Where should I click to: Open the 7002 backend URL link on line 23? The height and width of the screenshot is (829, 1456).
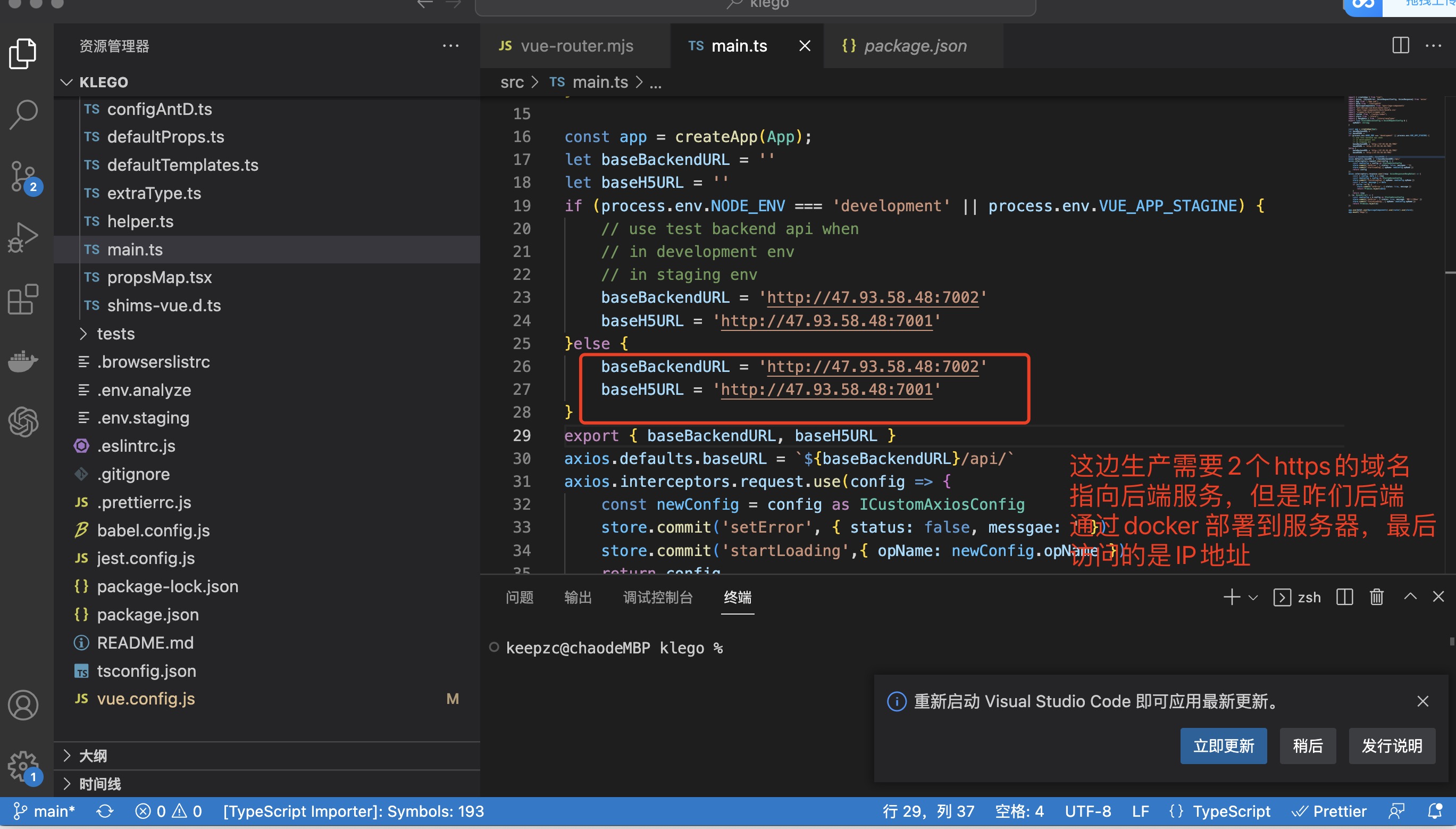click(873, 297)
